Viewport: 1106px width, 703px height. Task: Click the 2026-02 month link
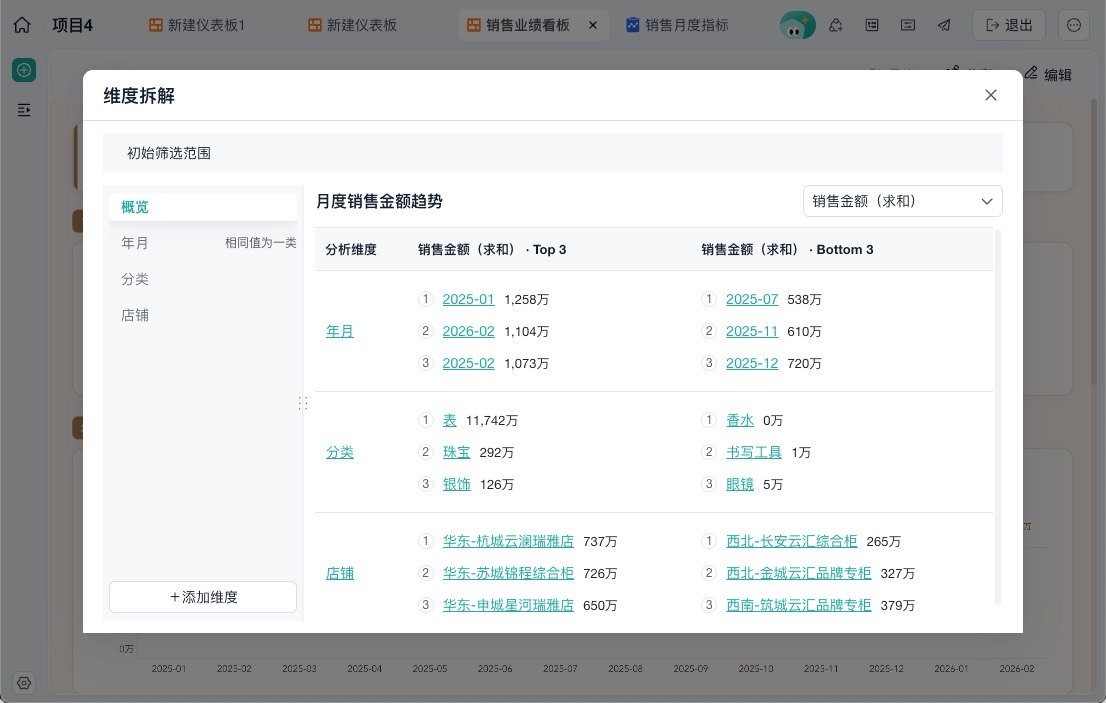(468, 331)
